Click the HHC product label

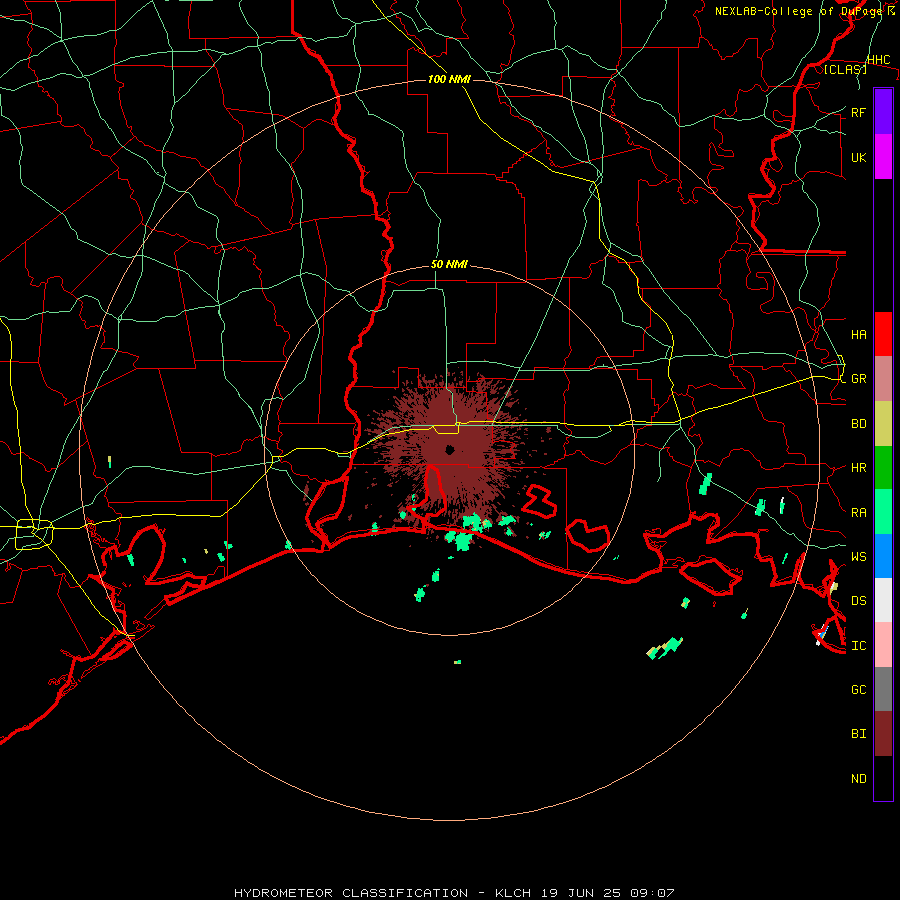pyautogui.click(x=878, y=60)
